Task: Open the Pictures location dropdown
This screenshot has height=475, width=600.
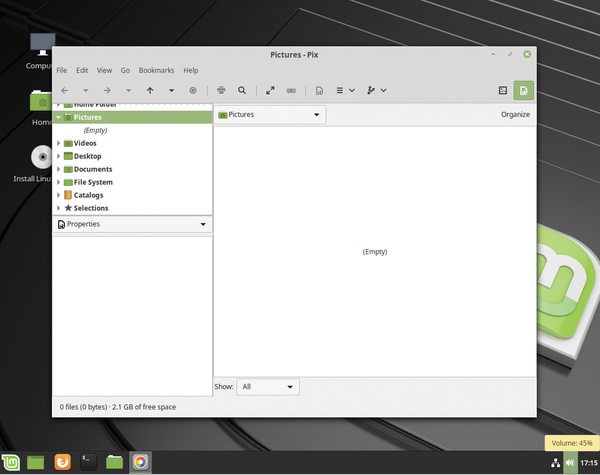Action: (x=270, y=115)
